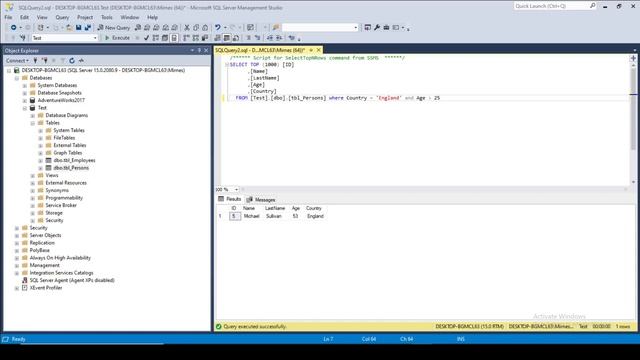Click the Decrease Indent icon

[x=270, y=38]
